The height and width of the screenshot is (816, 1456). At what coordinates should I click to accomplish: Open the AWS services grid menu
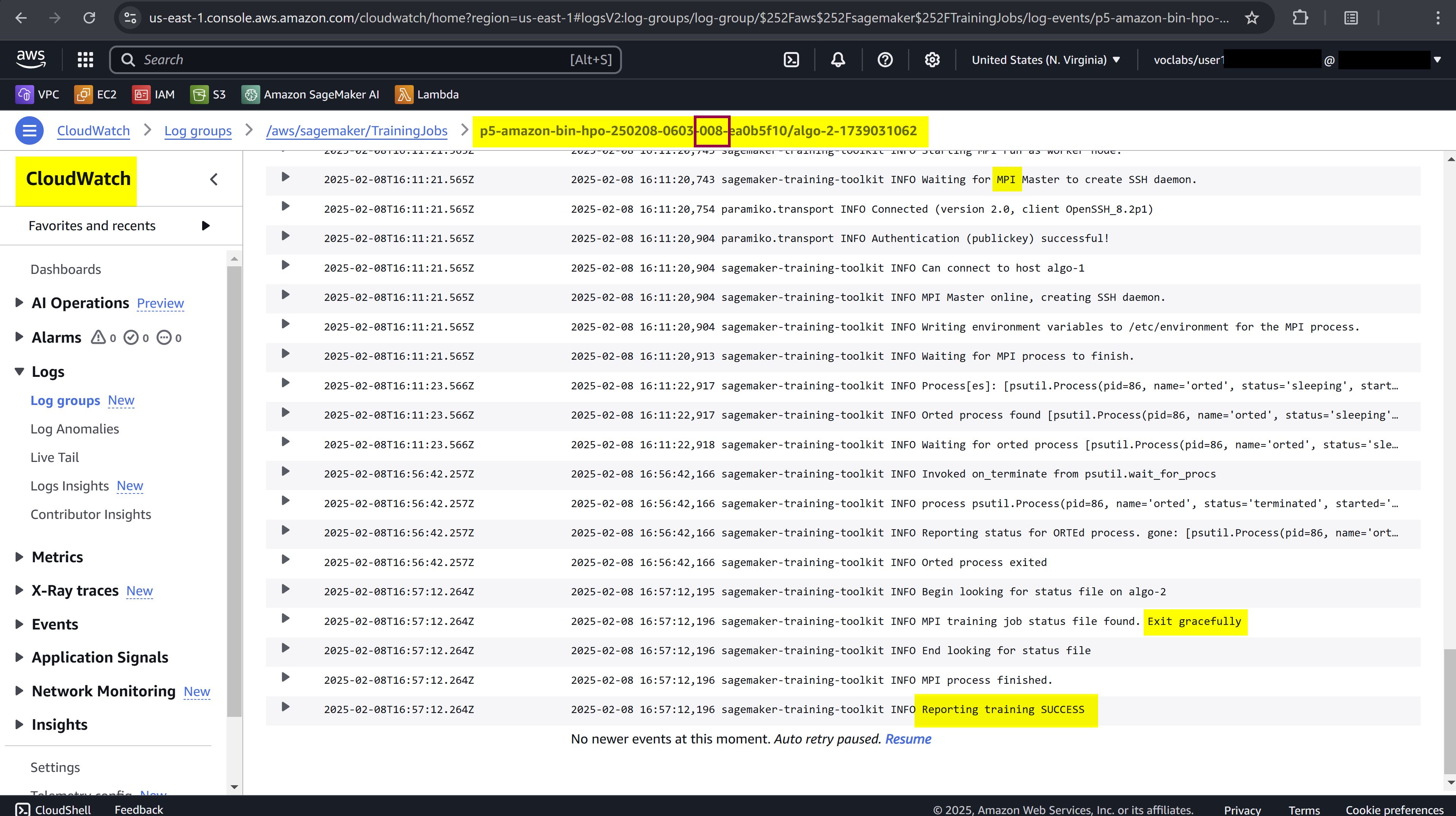[x=85, y=60]
